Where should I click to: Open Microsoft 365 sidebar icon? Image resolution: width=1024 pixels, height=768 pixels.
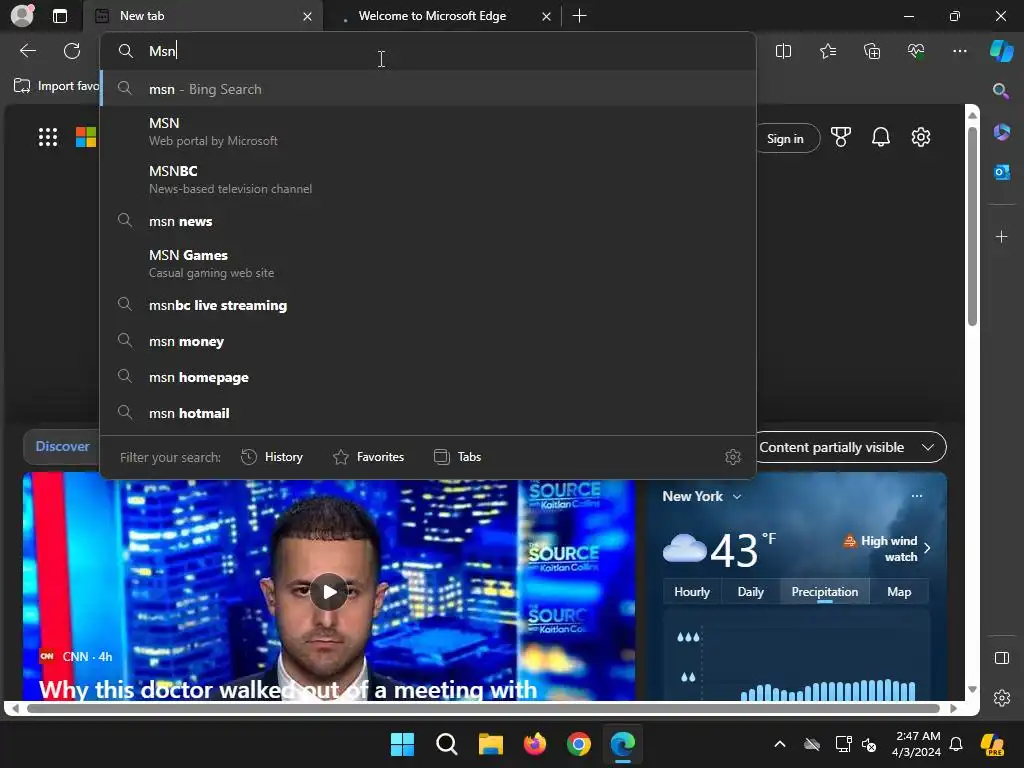[x=1001, y=133]
